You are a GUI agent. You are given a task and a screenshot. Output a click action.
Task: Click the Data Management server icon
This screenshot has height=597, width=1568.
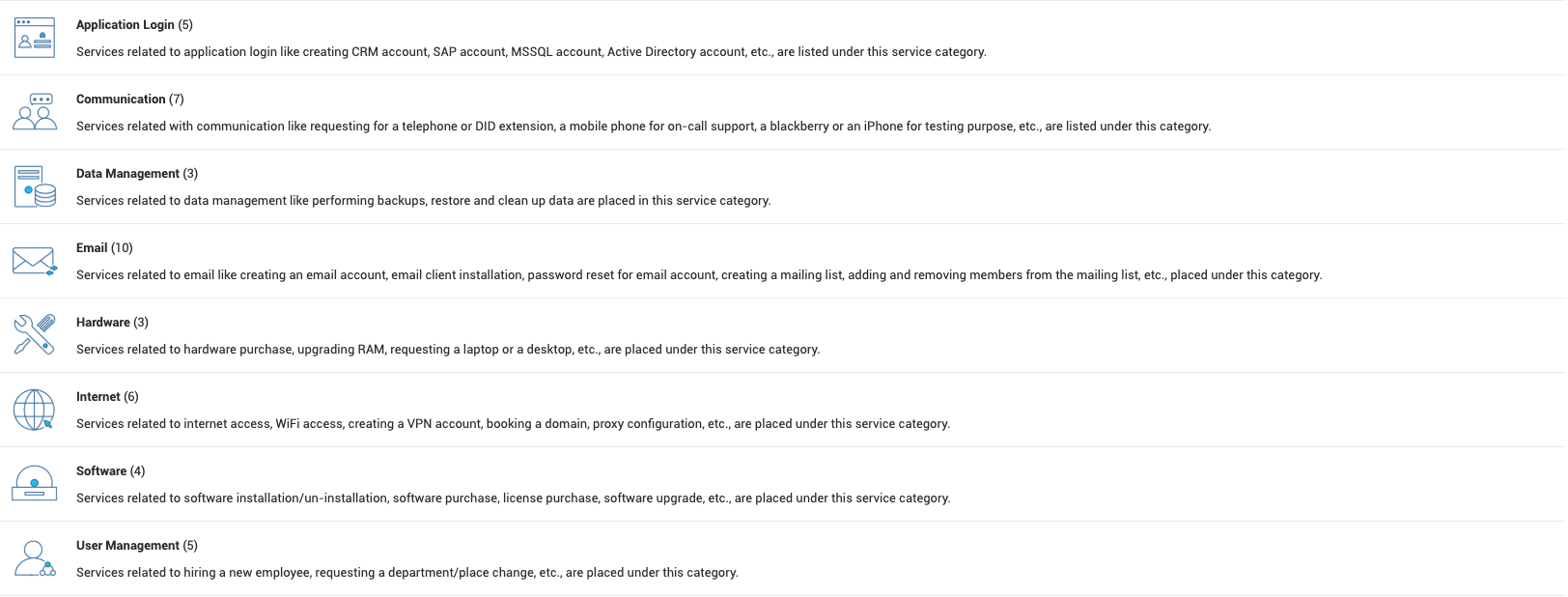coord(35,186)
